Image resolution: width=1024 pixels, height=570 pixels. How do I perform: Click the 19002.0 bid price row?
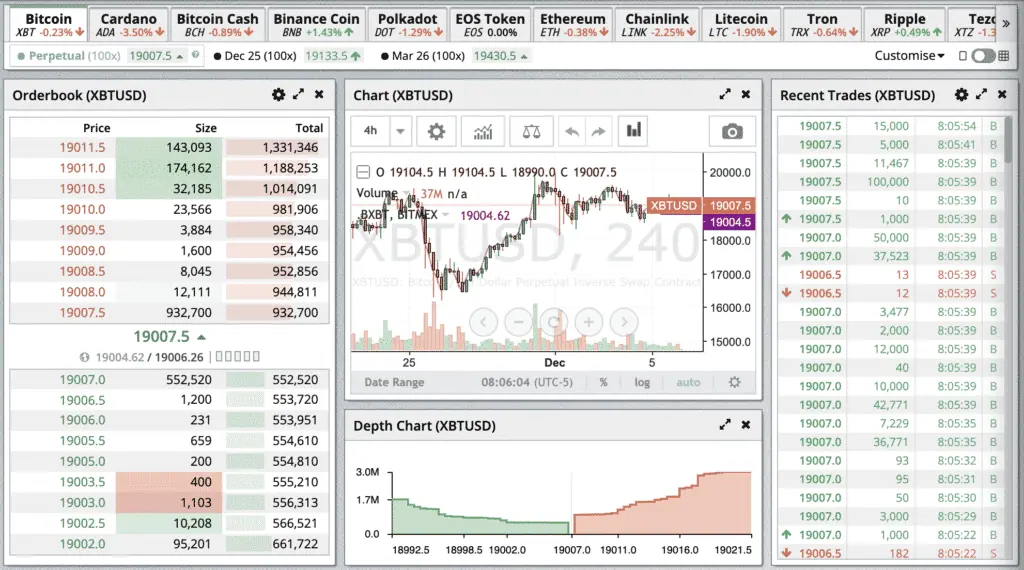(x=169, y=544)
